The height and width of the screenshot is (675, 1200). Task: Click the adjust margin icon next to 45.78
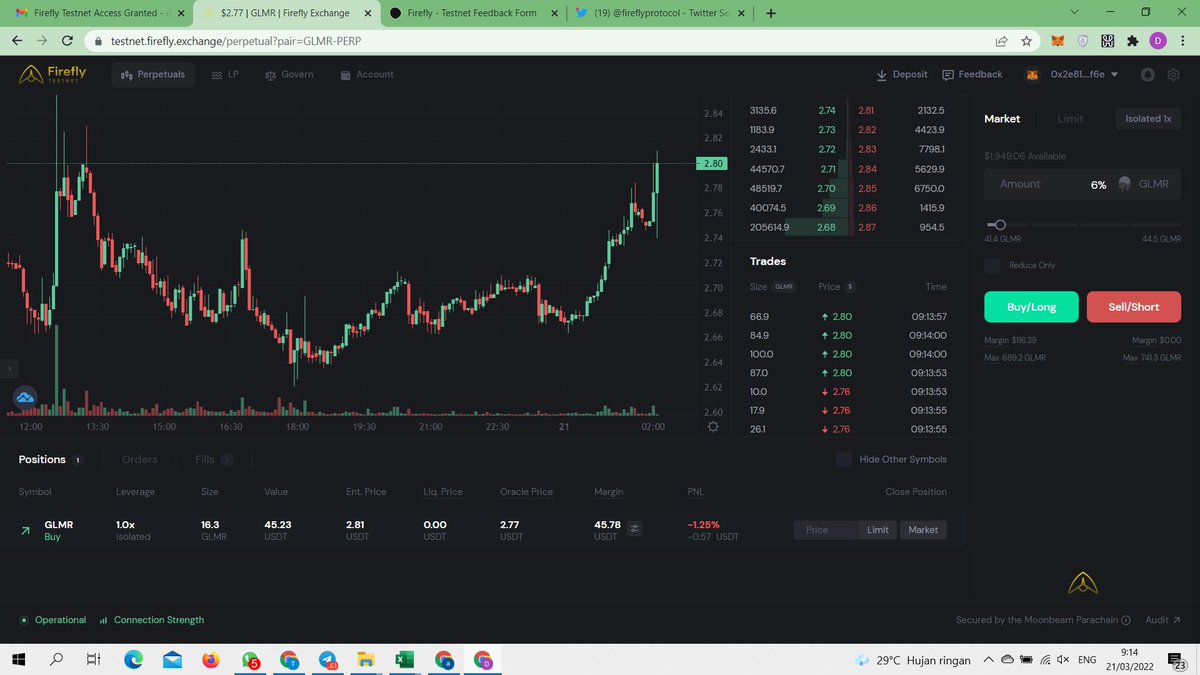click(x=635, y=529)
